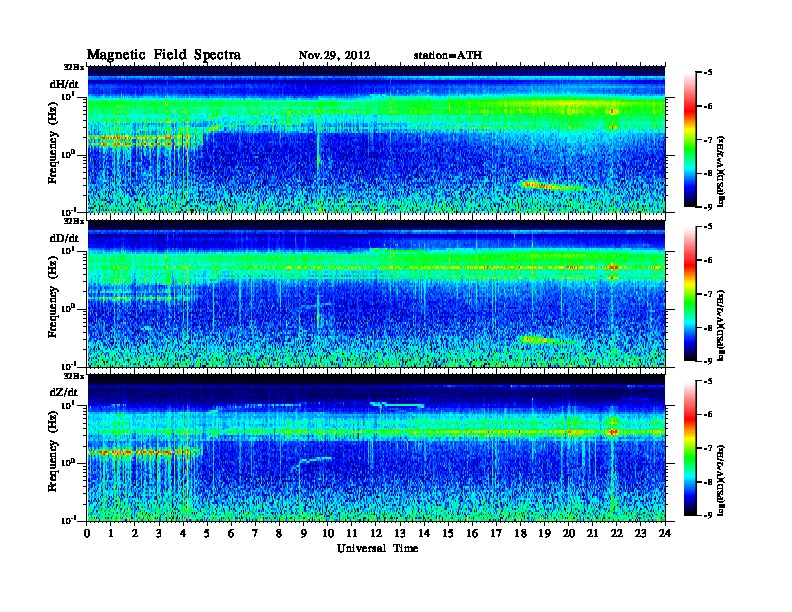Viewport: 792px width, 612px height.
Task: Click hour 9 on the Universal Time axis
Action: coord(304,534)
